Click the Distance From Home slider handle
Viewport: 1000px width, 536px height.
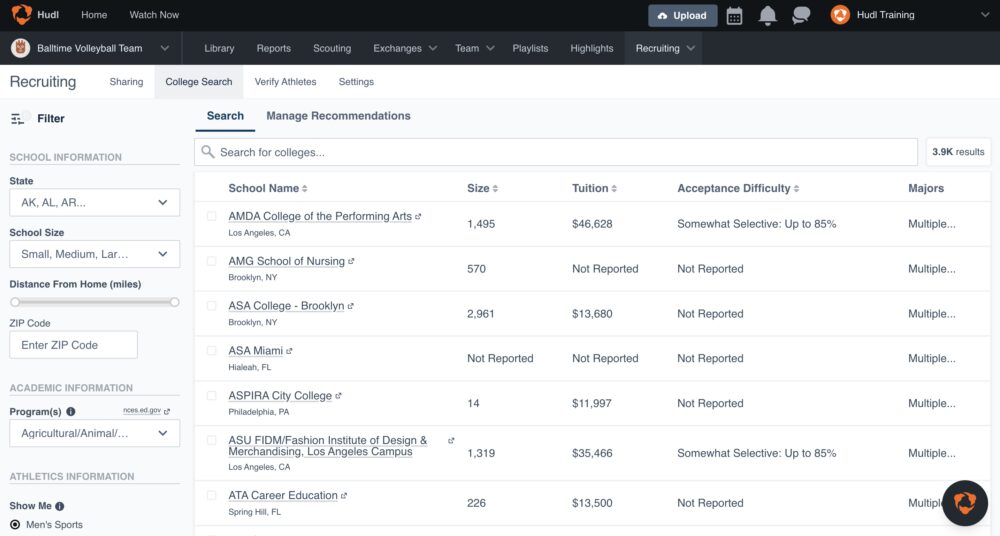(15, 302)
